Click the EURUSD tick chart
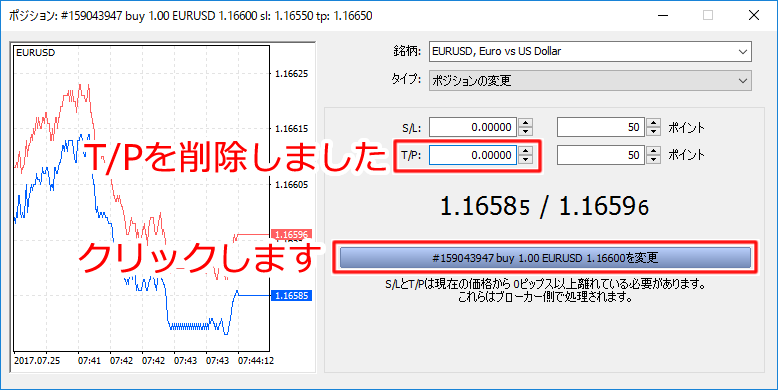Viewport: 778px width, 390px height. tap(141, 198)
